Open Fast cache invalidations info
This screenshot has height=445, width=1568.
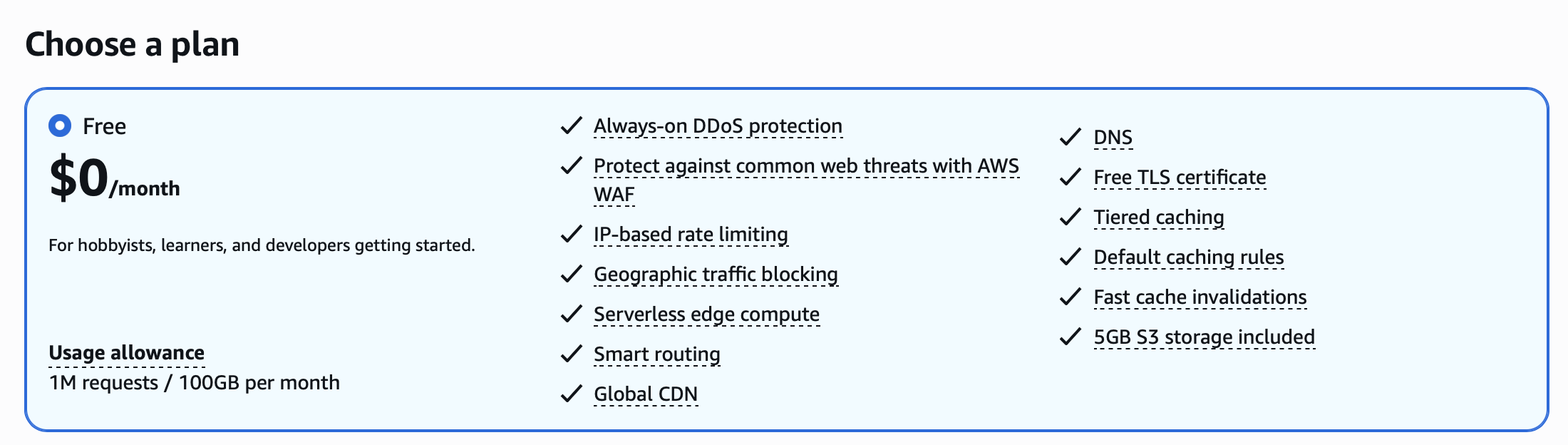point(1200,297)
